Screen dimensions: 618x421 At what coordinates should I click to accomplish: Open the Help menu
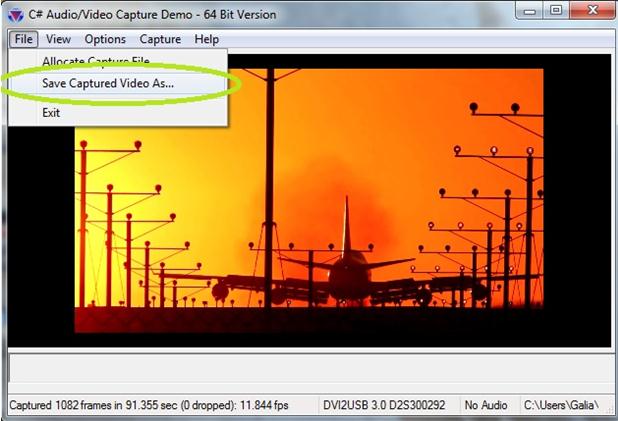pyautogui.click(x=207, y=39)
